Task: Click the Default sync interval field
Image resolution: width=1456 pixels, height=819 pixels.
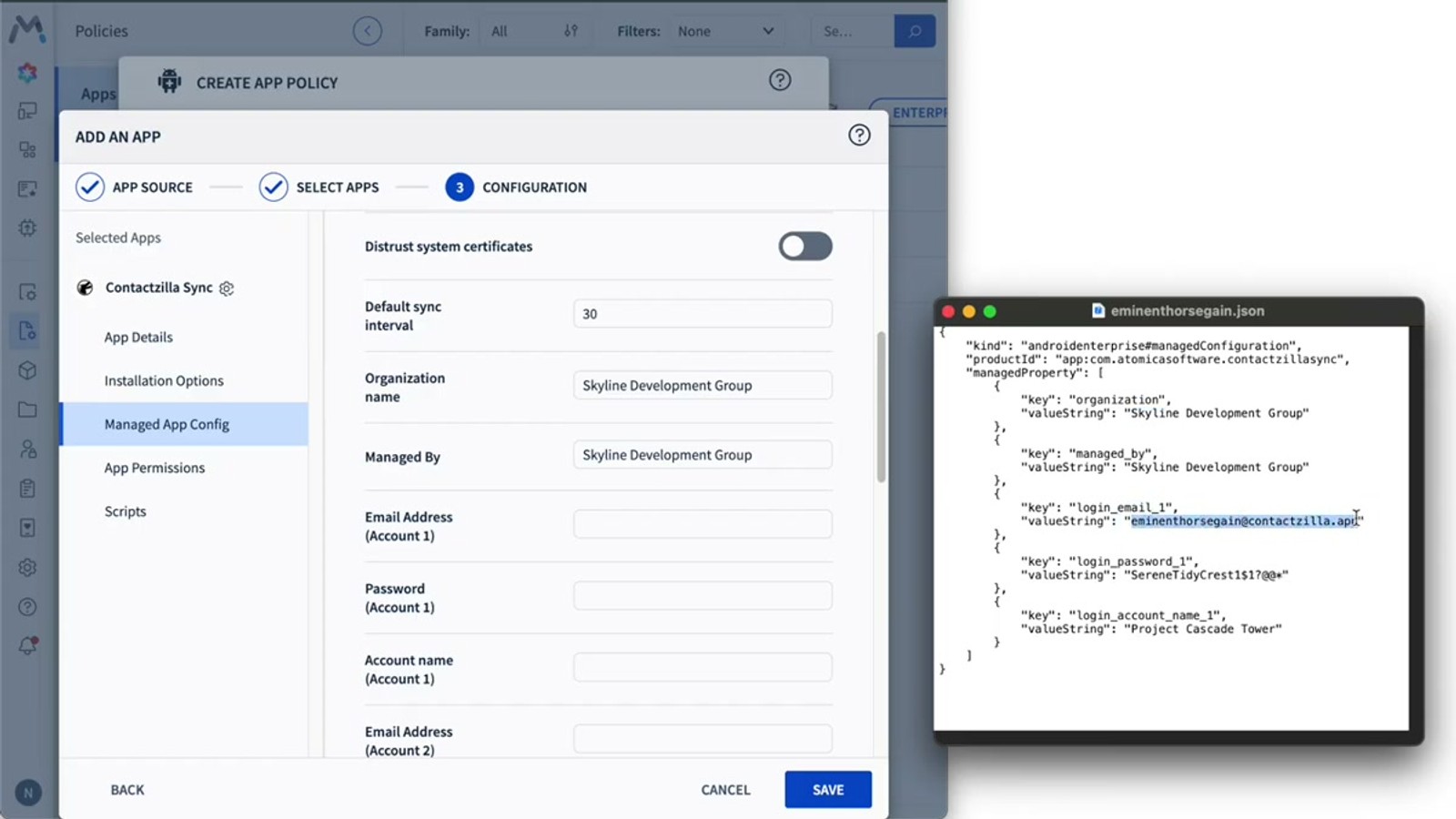Action: 703,314
